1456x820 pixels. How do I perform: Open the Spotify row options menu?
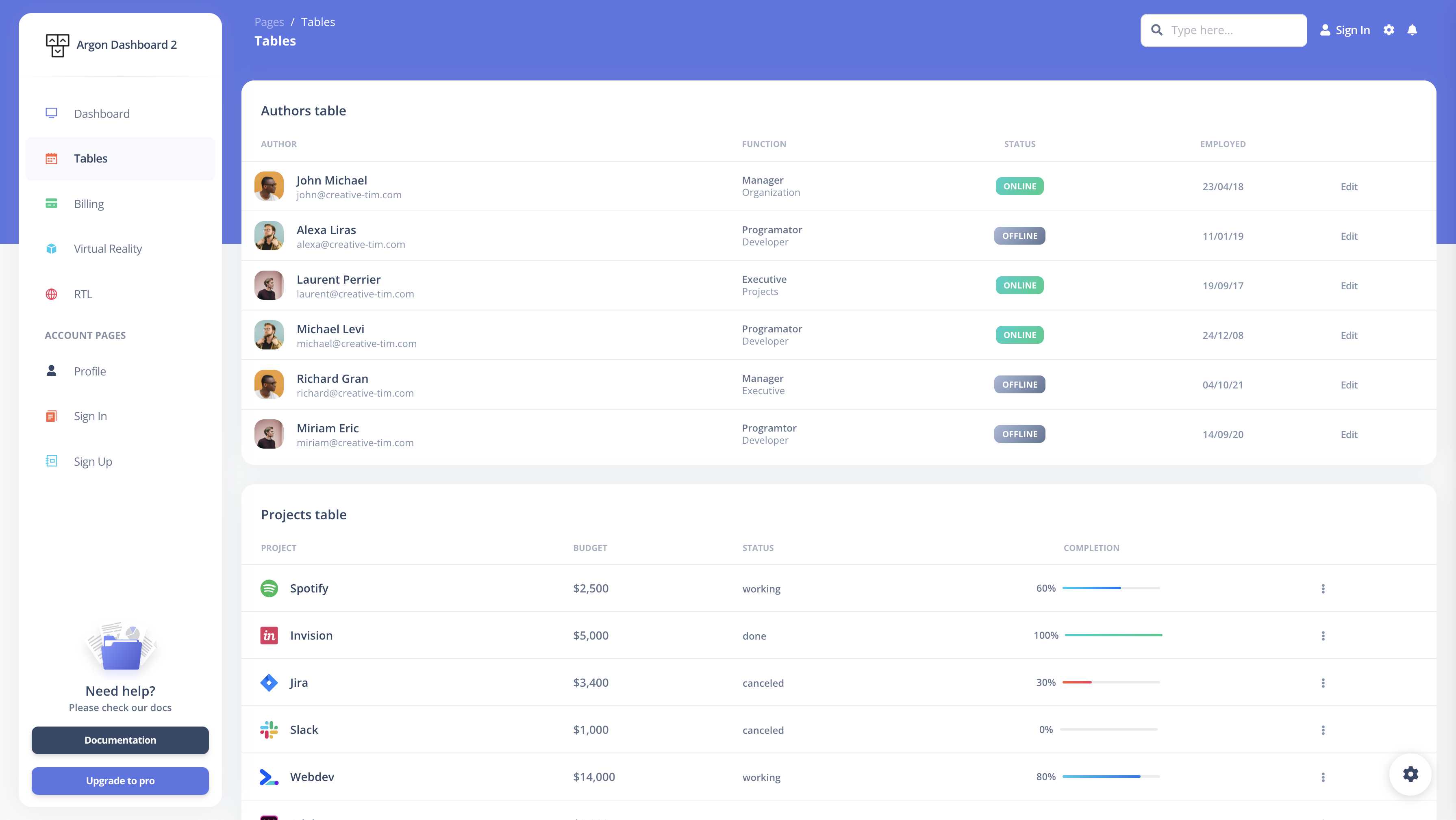coord(1323,588)
